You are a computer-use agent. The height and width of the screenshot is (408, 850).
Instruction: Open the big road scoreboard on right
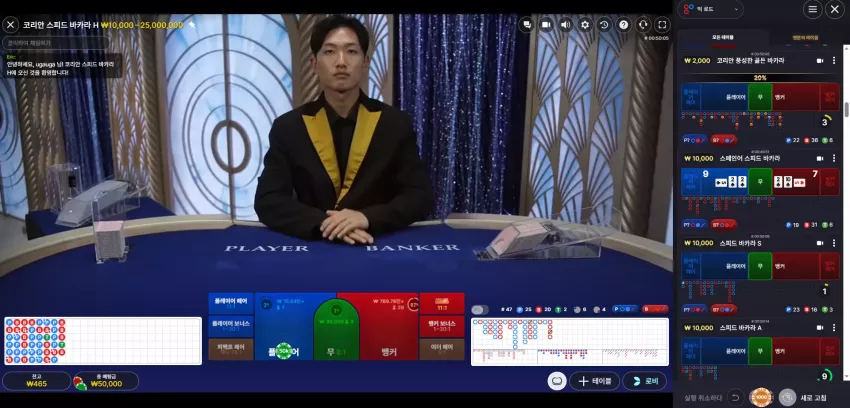(570, 341)
